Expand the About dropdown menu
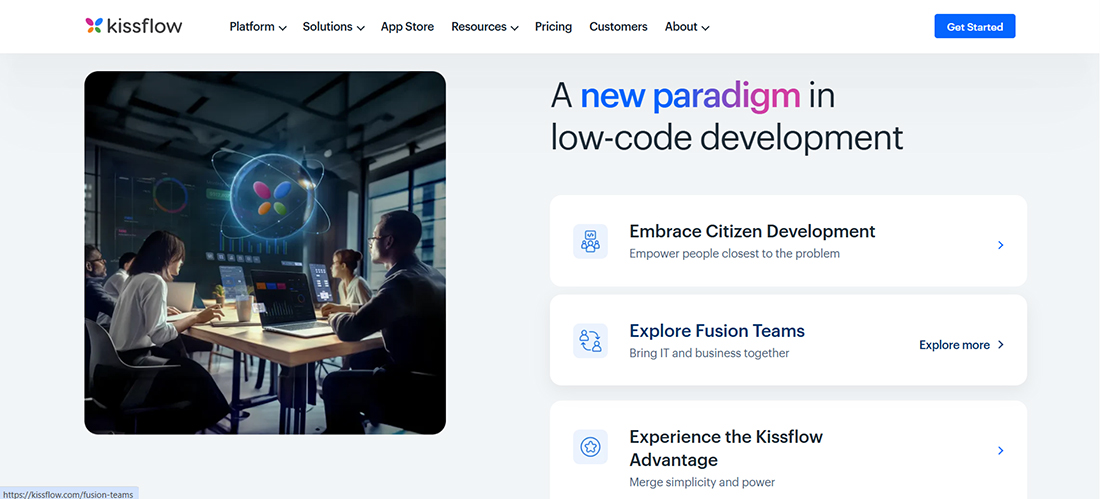1100x499 pixels. pos(687,27)
